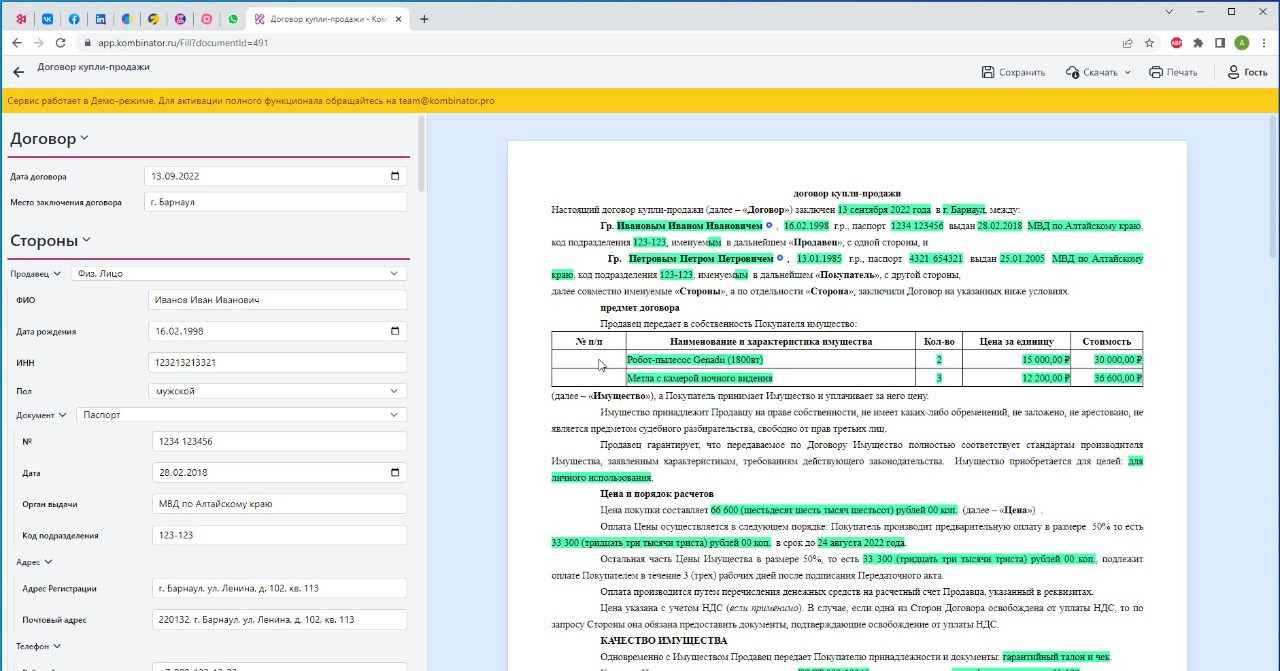The image size is (1280, 671).
Task: Click the Орган выдачи input field
Action: pyautogui.click(x=280, y=504)
